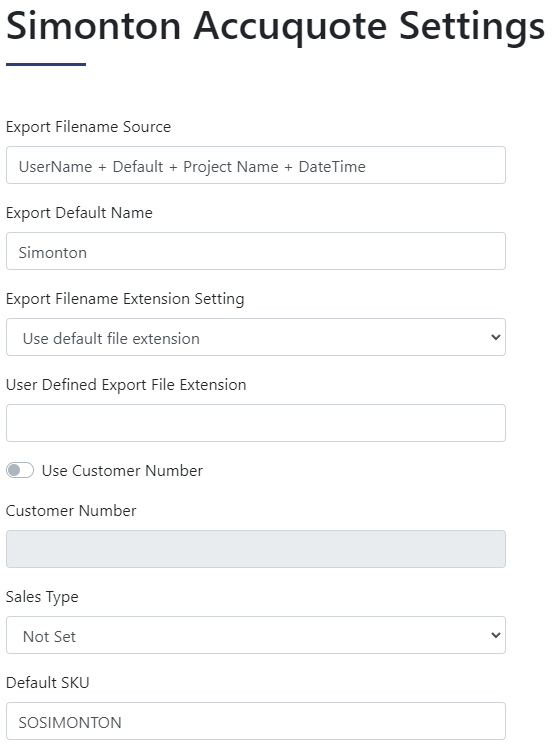552x744 pixels.
Task: Click the Export Default Name label
Action: (x=79, y=213)
